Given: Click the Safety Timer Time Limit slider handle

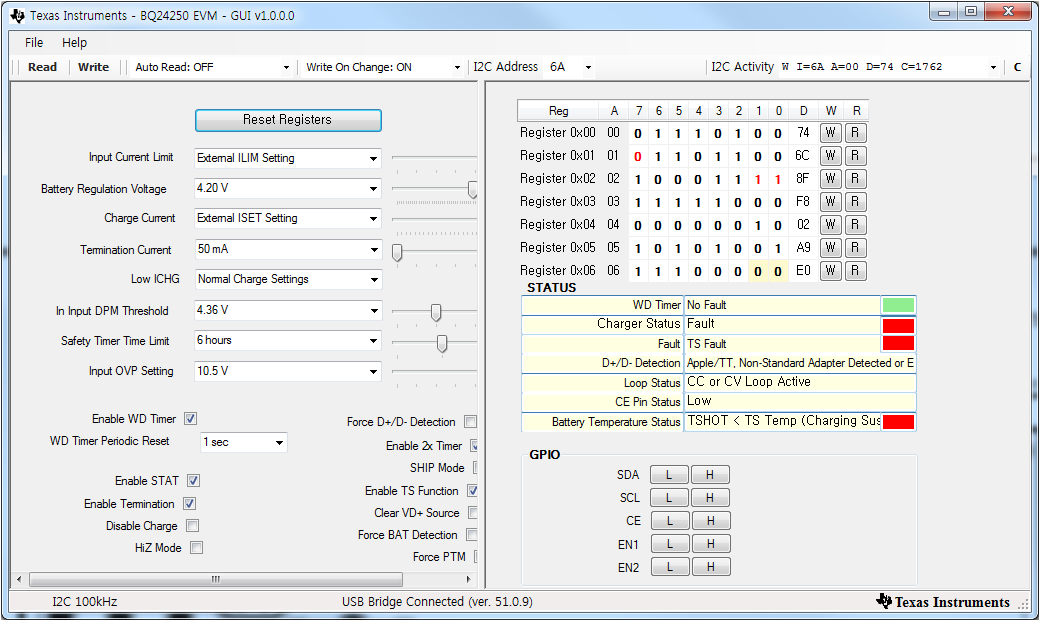Looking at the screenshot, I should click(x=442, y=343).
